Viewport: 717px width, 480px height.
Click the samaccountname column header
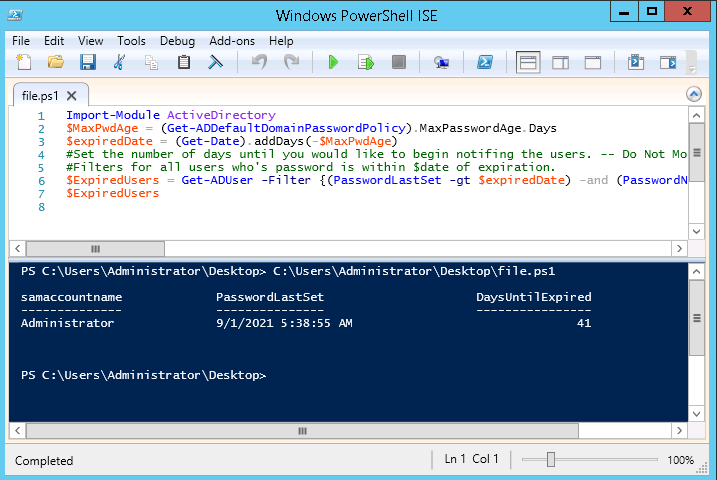click(71, 297)
